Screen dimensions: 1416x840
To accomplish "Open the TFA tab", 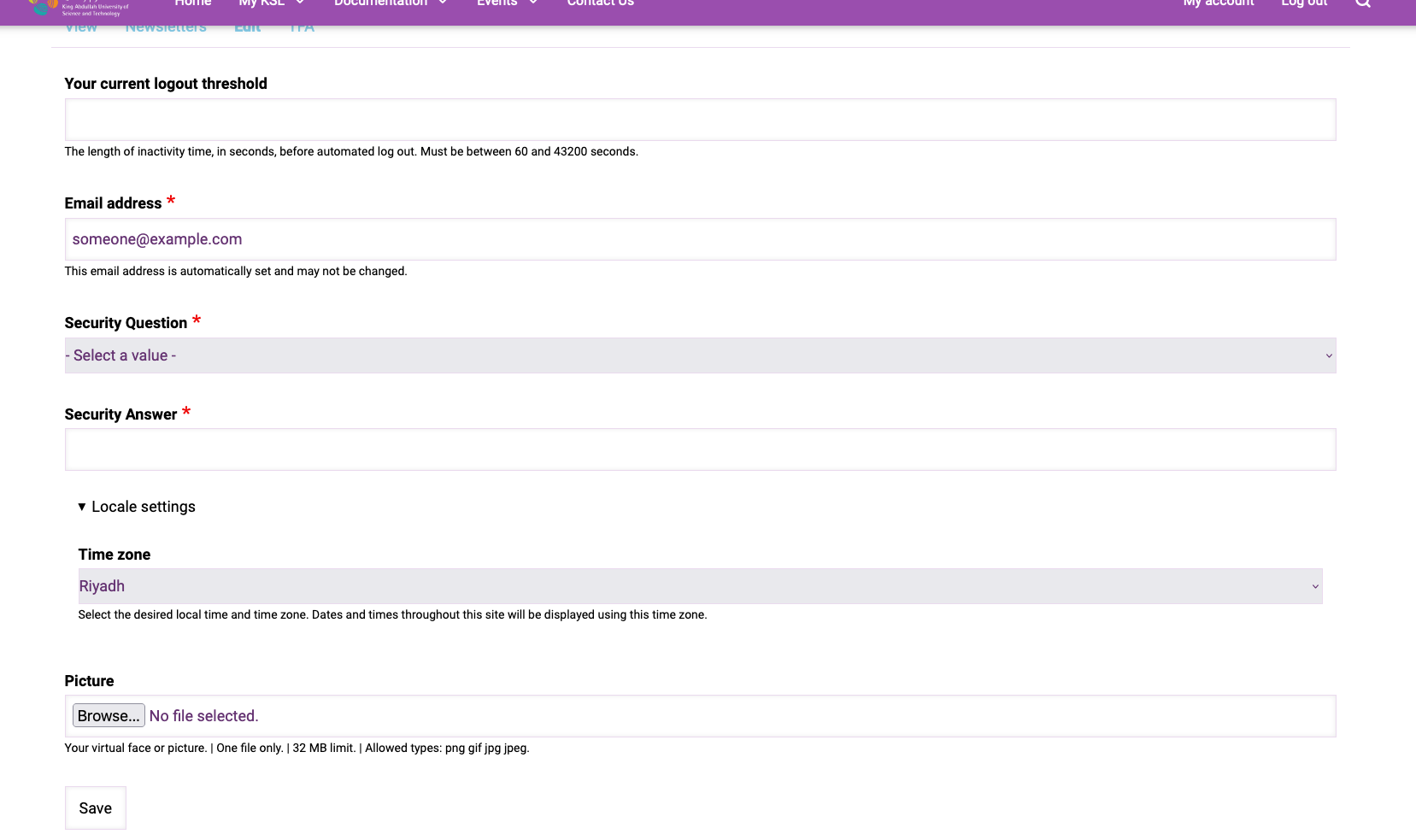I will coord(302,29).
